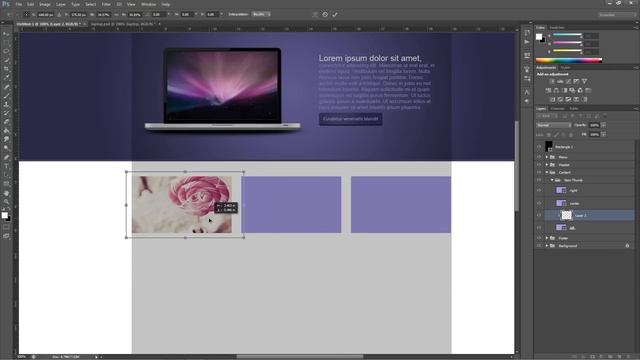
Task: Open the Interpolation dropdown
Action: pyautogui.click(x=261, y=14)
